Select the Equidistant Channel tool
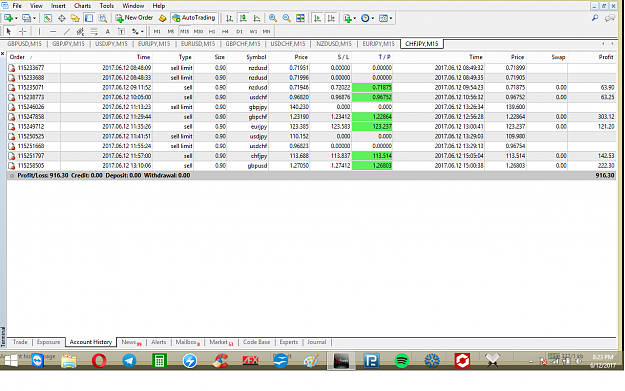 [x=80, y=31]
